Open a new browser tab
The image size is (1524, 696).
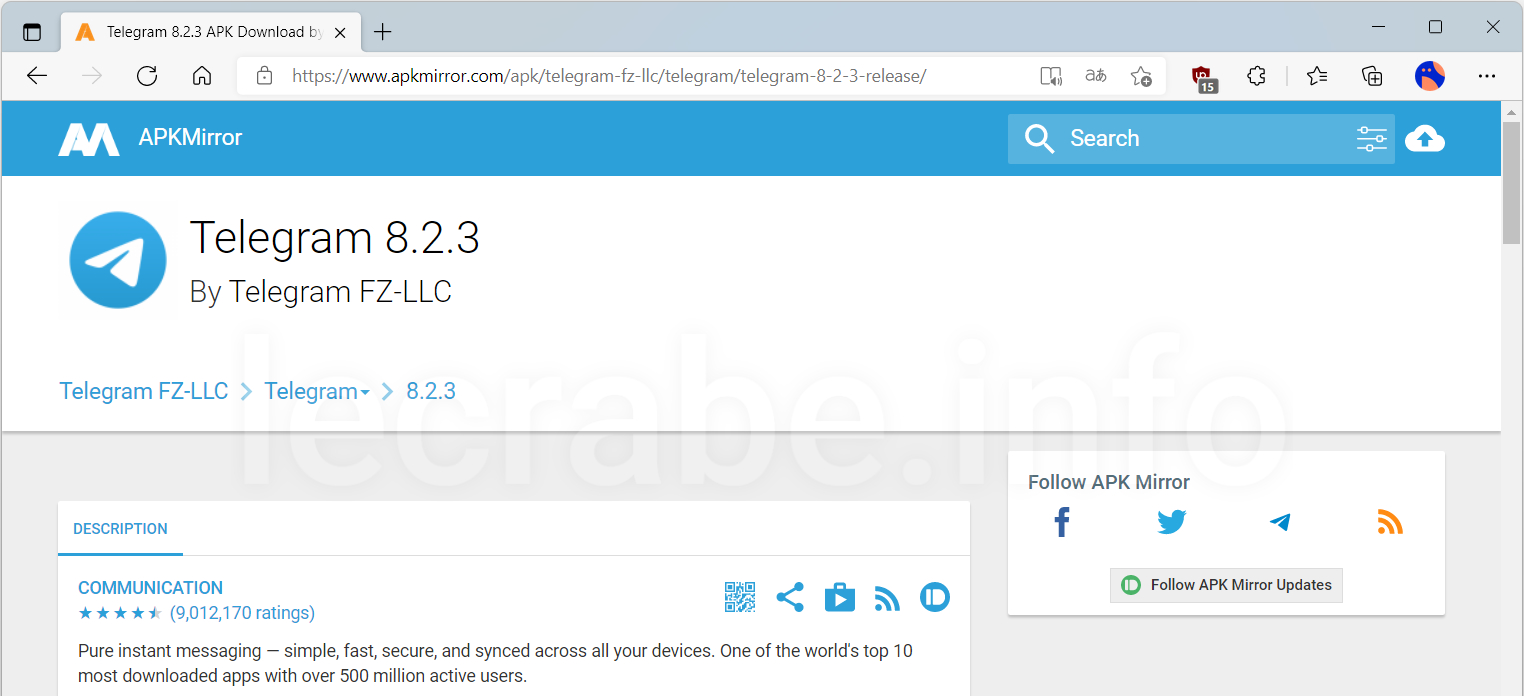click(382, 32)
